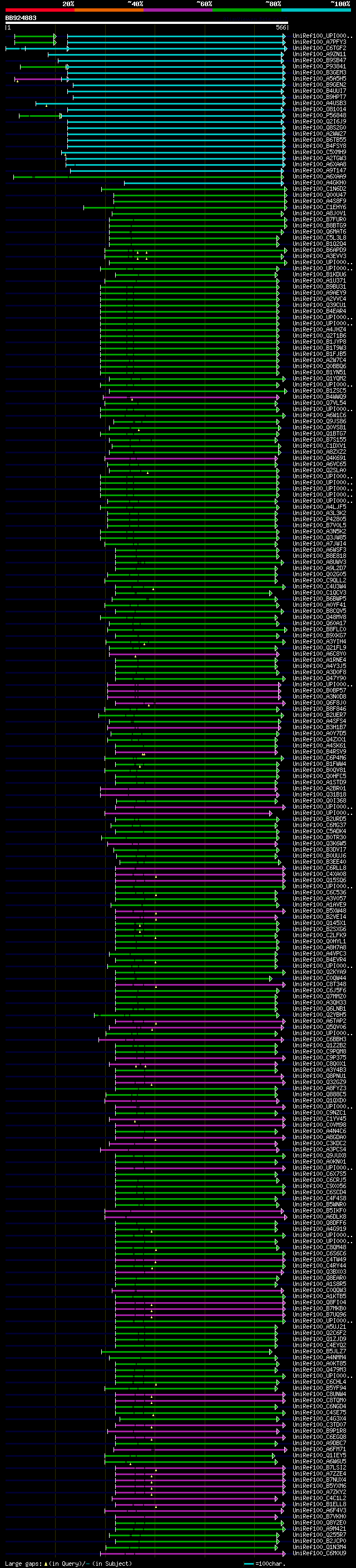Open hit UniRef100_A9AEY9
The image size is (356, 1568).
(x=319, y=293)
